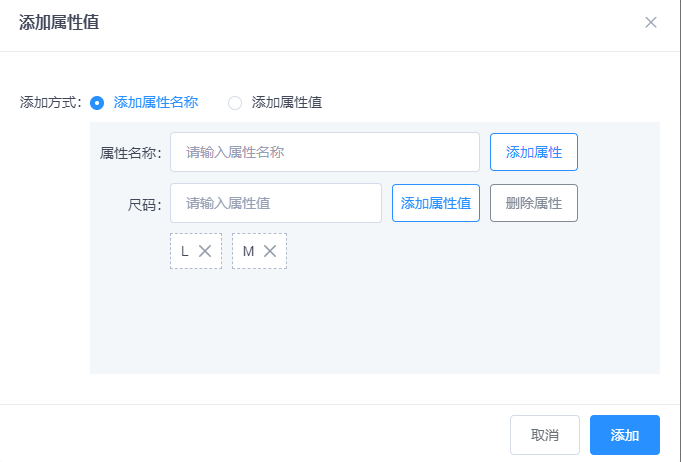Delete the M size tag
Image resolution: width=681 pixels, height=462 pixels.
pyautogui.click(x=270, y=251)
